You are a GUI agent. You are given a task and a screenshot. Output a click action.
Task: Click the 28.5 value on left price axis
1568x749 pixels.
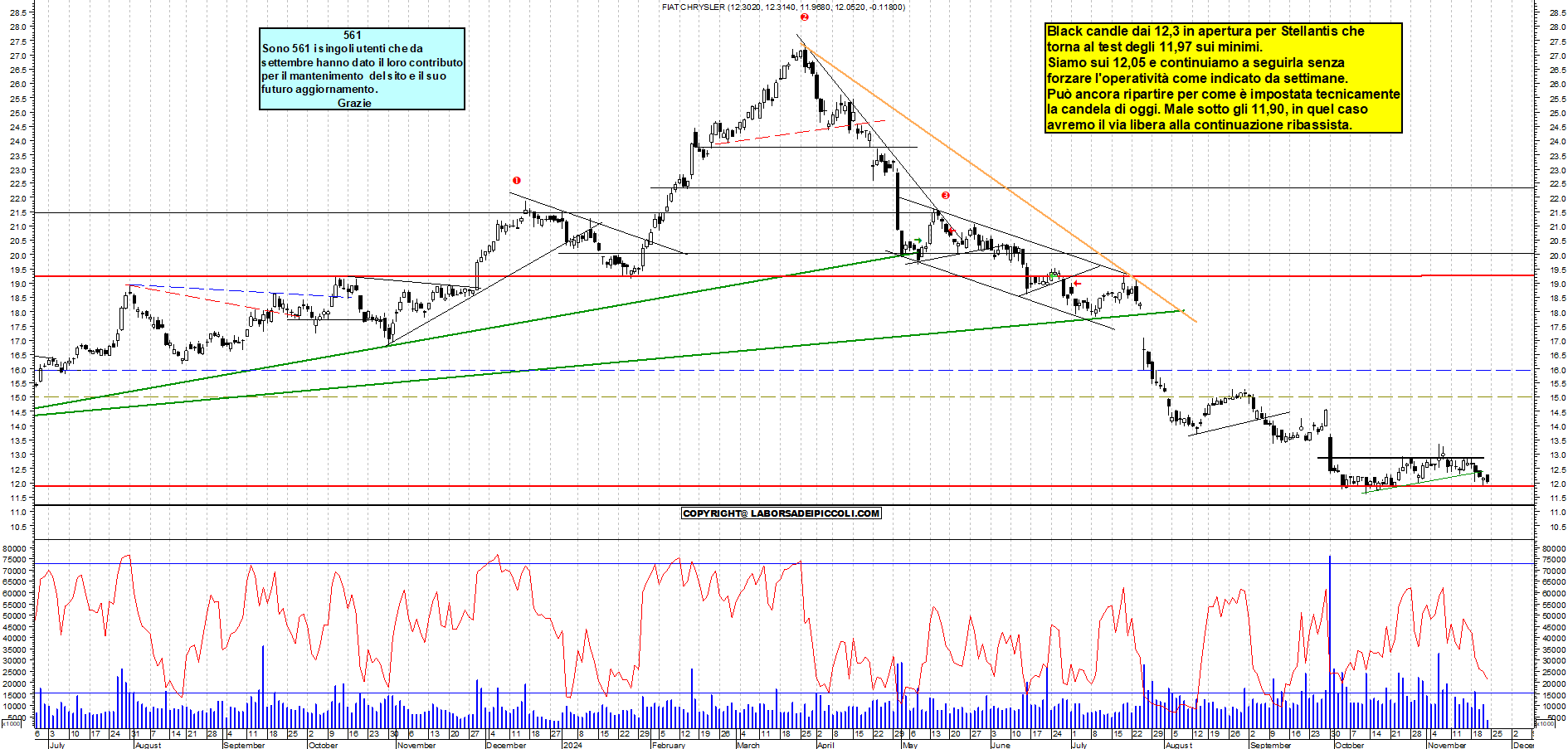tap(17, 12)
